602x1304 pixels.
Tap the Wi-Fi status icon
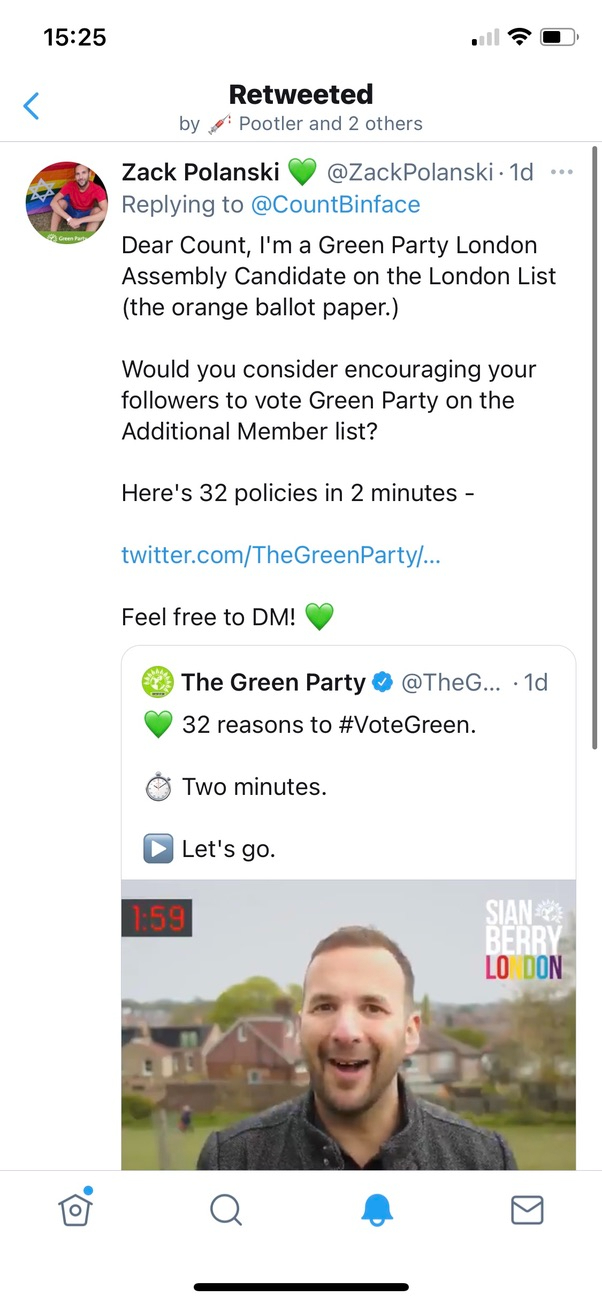pos(518,38)
